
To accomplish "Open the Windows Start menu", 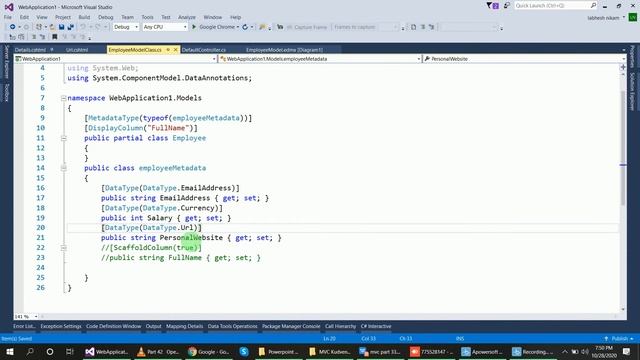I will click(10, 351).
